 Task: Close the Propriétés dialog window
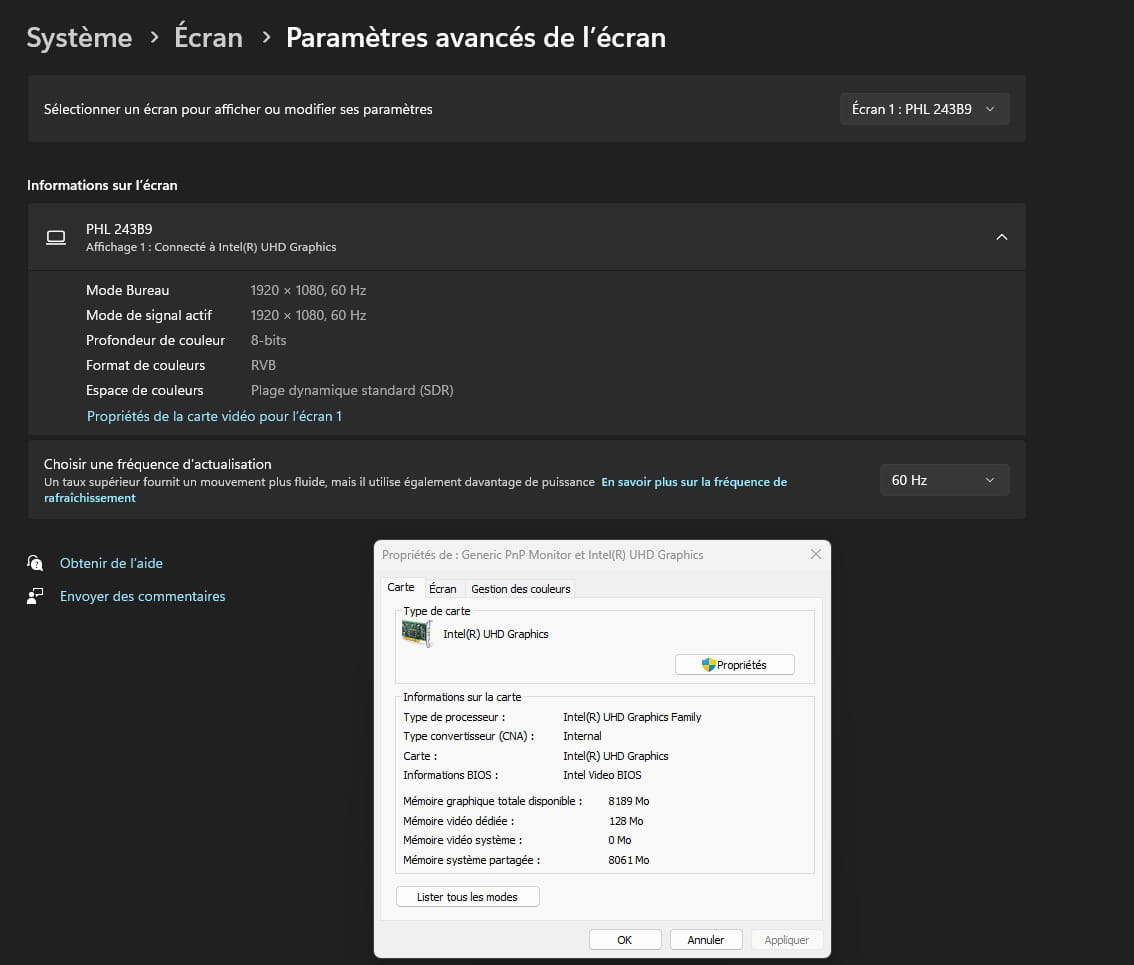[816, 554]
